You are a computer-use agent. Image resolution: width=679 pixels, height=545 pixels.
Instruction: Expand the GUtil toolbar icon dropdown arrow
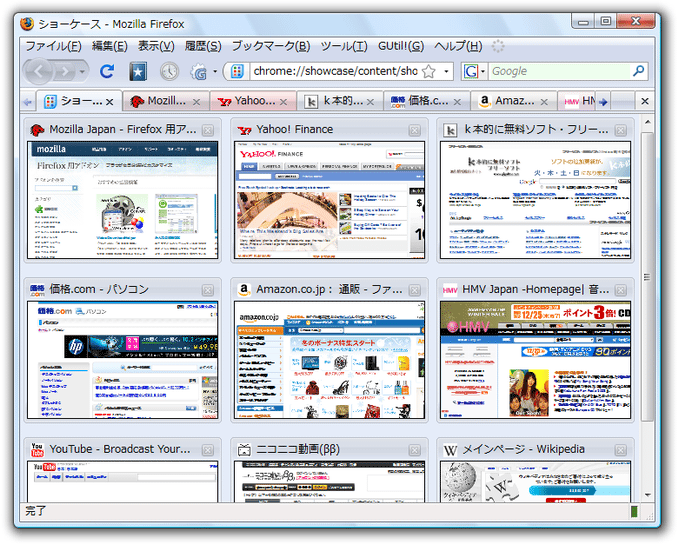(x=215, y=71)
